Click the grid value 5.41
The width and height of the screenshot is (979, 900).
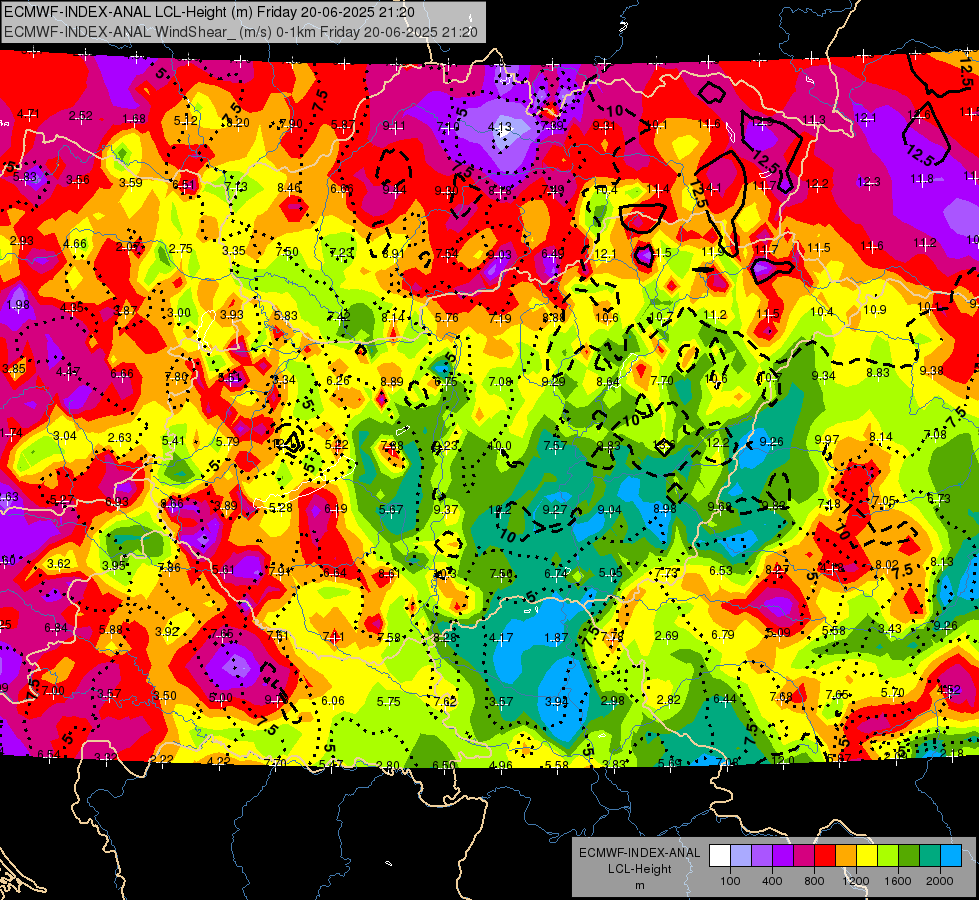click(x=173, y=440)
